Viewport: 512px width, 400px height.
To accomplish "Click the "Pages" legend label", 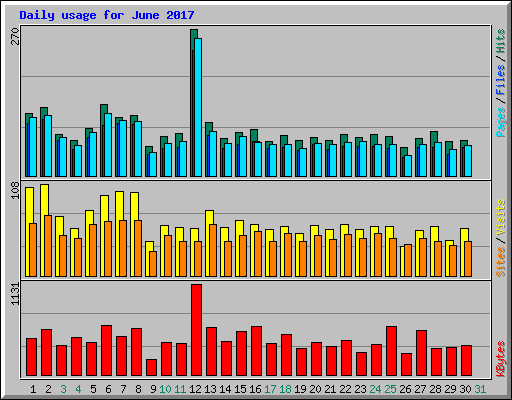I will (x=501, y=122).
